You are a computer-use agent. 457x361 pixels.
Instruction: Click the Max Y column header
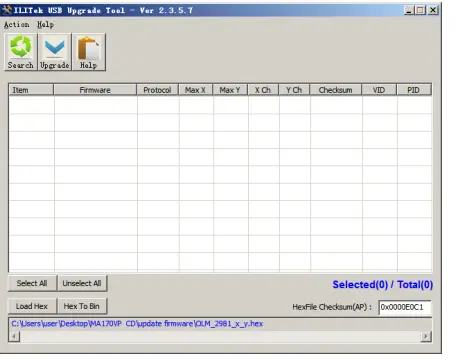230,90
